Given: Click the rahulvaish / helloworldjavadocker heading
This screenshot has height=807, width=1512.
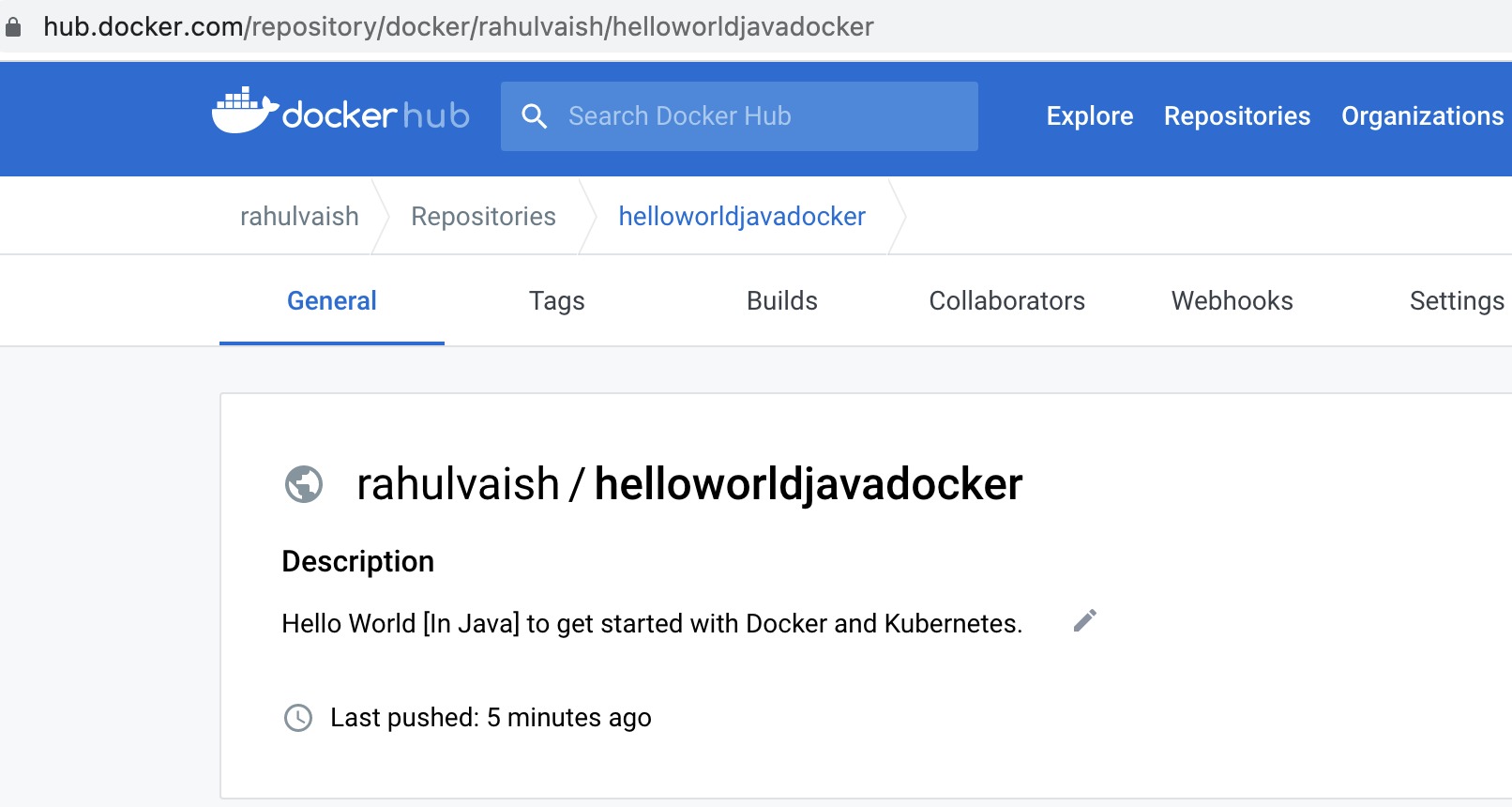Looking at the screenshot, I should tap(689, 485).
